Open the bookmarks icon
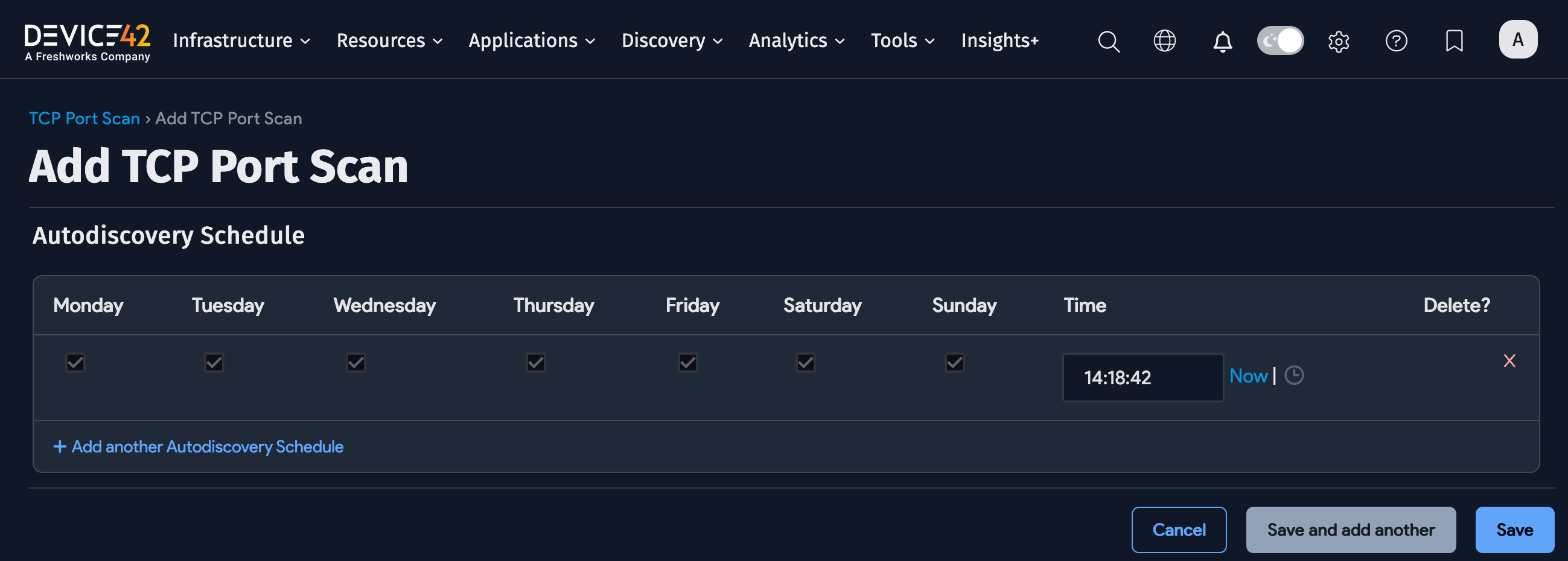 point(1453,41)
